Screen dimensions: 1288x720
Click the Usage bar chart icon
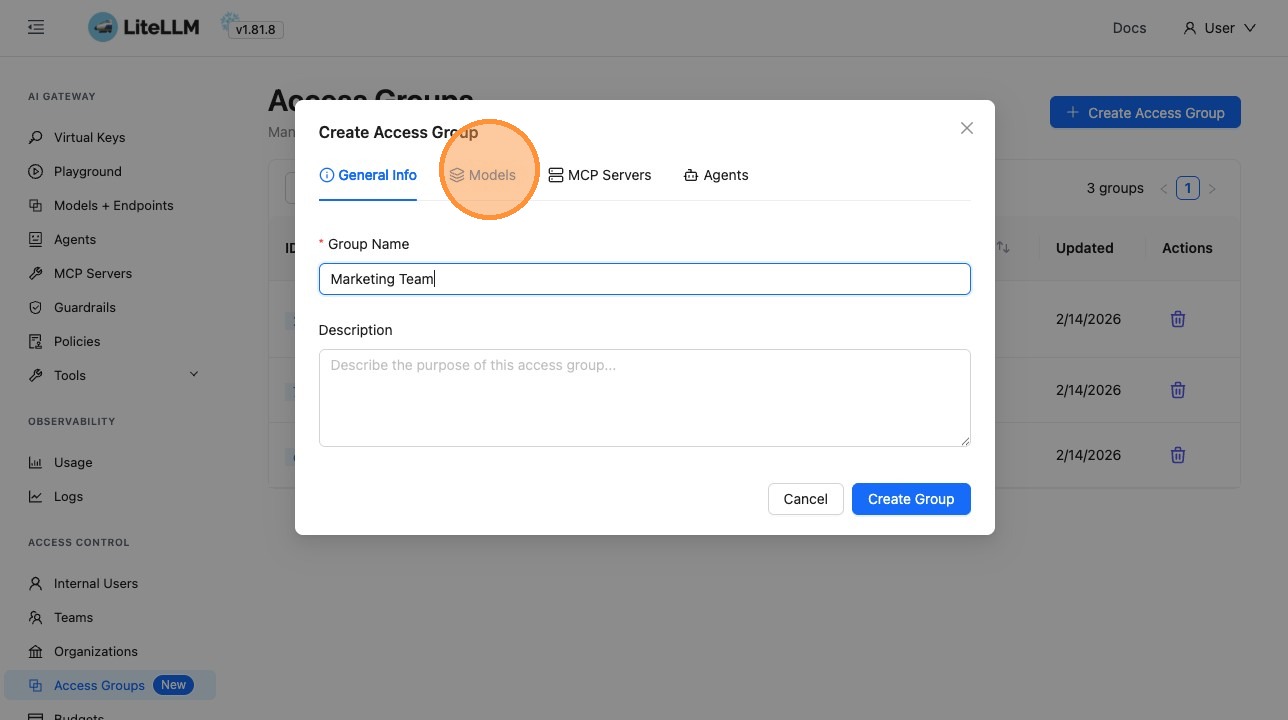tap(36, 462)
